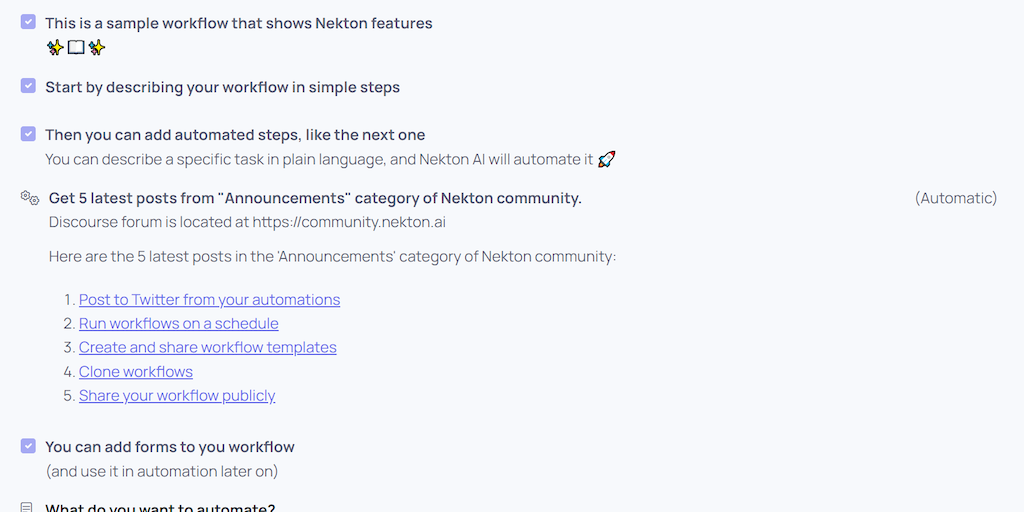Open "Run workflows on a schedule" link
Image resolution: width=1024 pixels, height=512 pixels.
tap(178, 324)
